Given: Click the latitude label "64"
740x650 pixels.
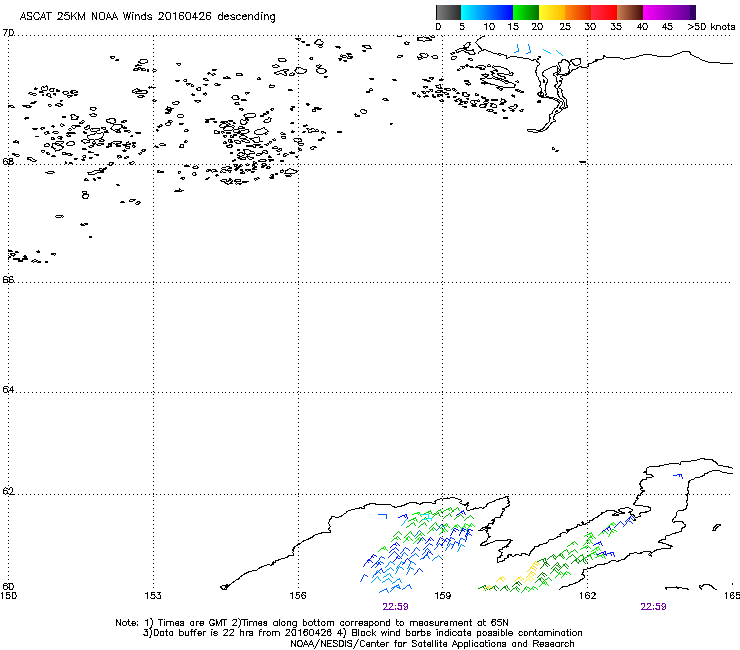Looking at the screenshot, I should click(8, 389).
